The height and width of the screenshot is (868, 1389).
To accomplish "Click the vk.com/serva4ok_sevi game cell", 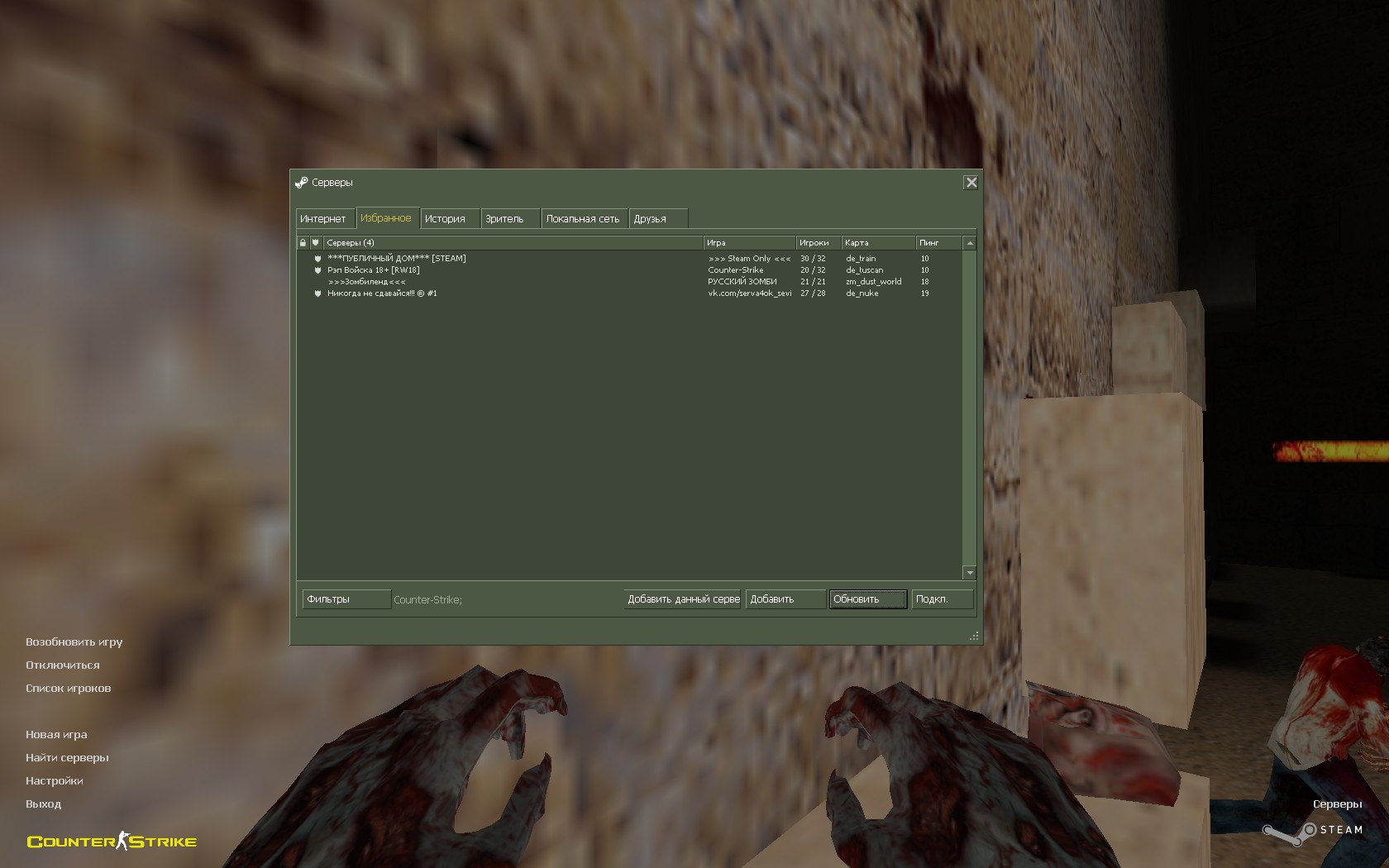I will click(x=750, y=293).
